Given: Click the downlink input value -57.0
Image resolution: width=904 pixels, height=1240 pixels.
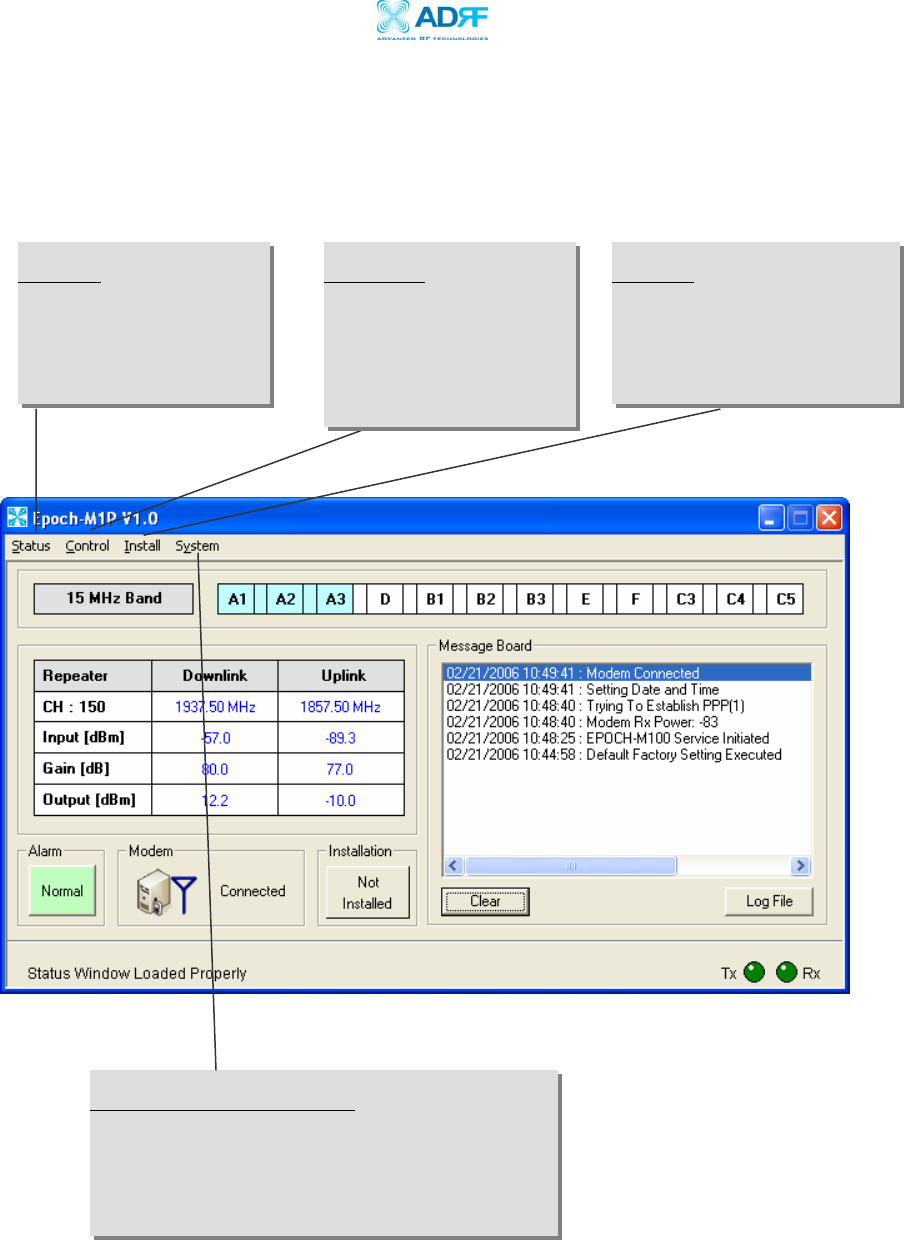Looking at the screenshot, I should [214, 739].
